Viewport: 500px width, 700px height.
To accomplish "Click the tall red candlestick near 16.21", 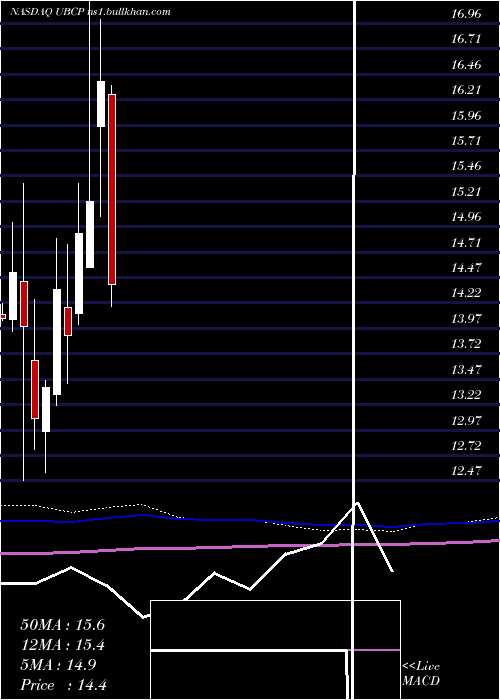I will tap(112, 189).
